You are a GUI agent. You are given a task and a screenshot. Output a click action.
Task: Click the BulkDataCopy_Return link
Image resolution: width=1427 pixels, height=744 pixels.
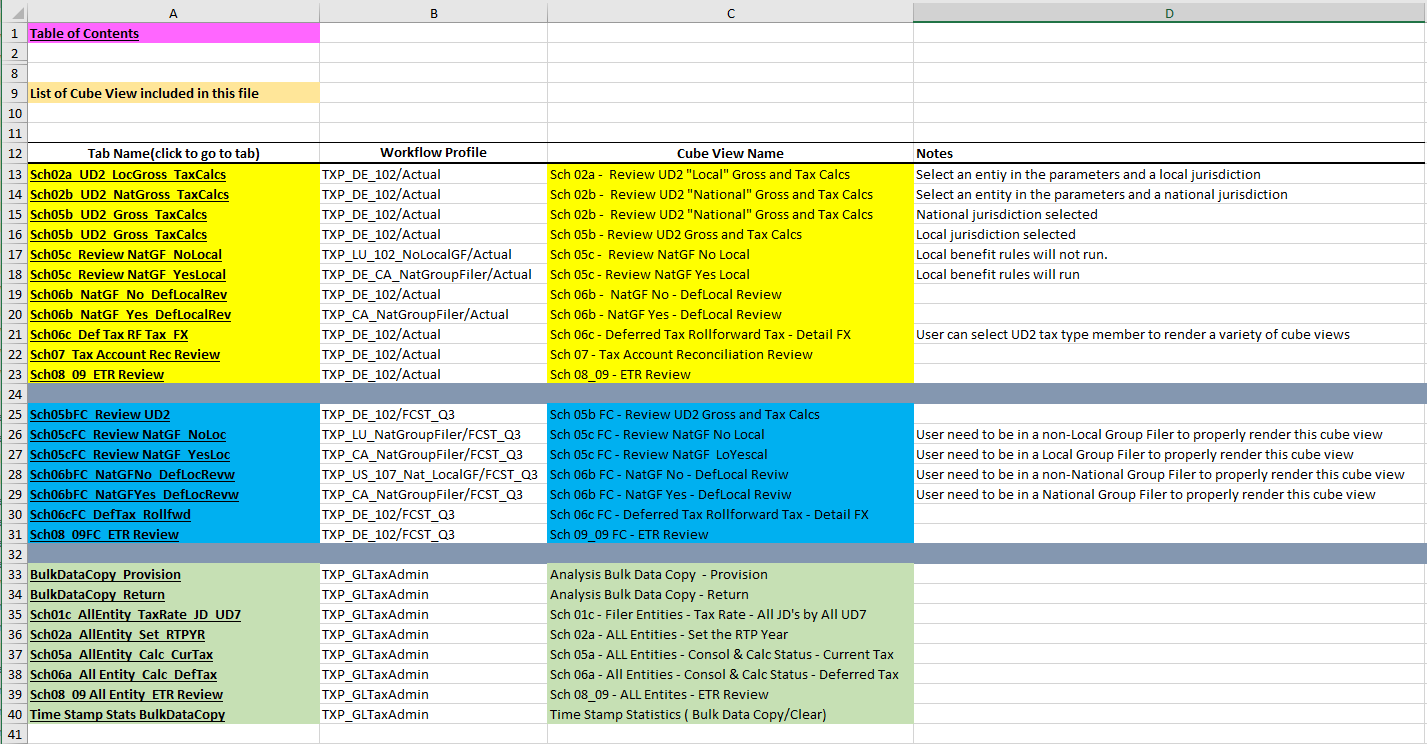97,594
